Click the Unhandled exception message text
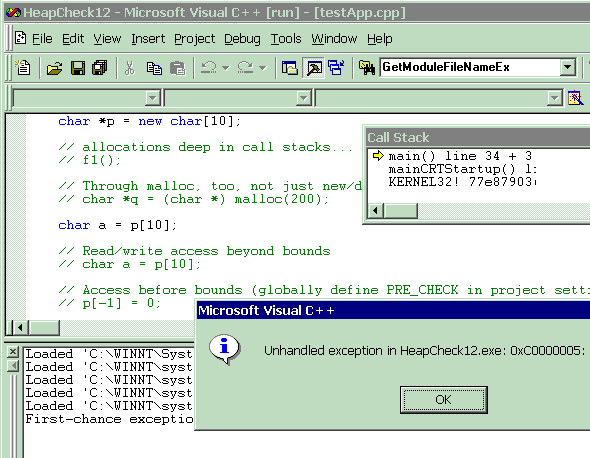Screen dimensions: 590x458 tap(424, 351)
